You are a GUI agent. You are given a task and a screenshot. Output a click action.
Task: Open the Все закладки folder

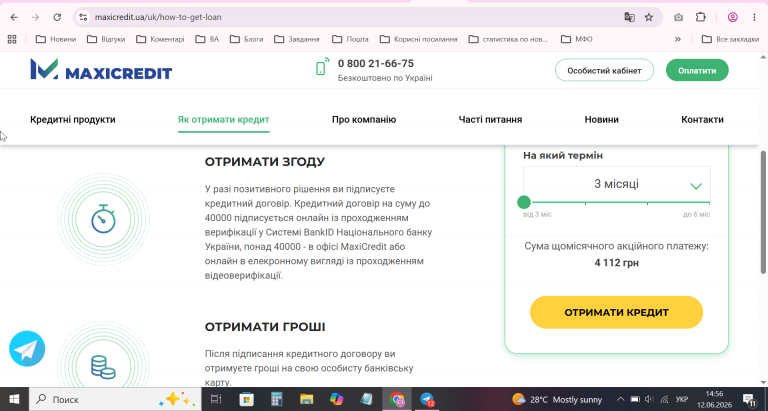(730, 39)
